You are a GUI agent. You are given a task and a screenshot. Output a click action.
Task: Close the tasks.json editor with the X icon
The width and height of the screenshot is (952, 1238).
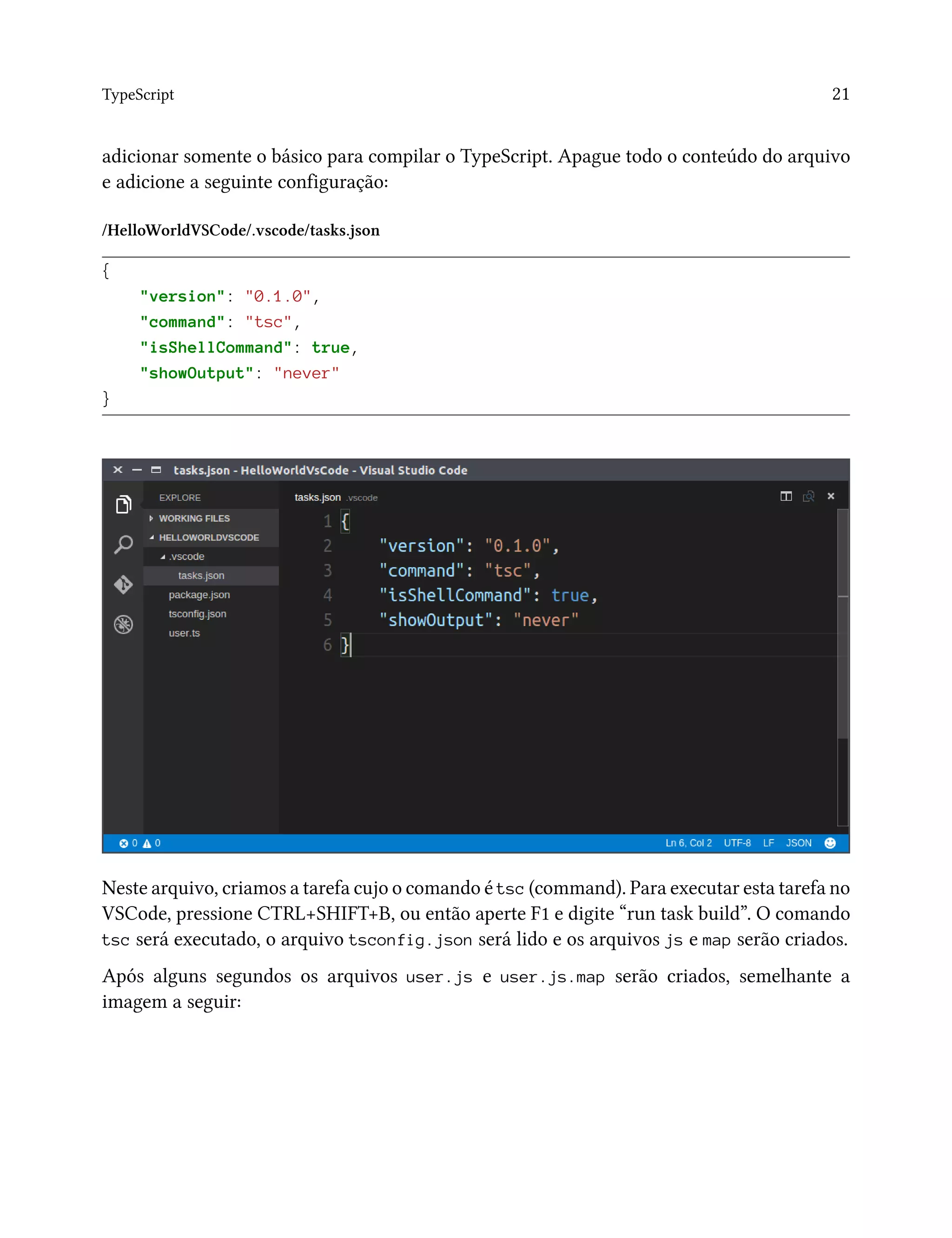tap(831, 497)
